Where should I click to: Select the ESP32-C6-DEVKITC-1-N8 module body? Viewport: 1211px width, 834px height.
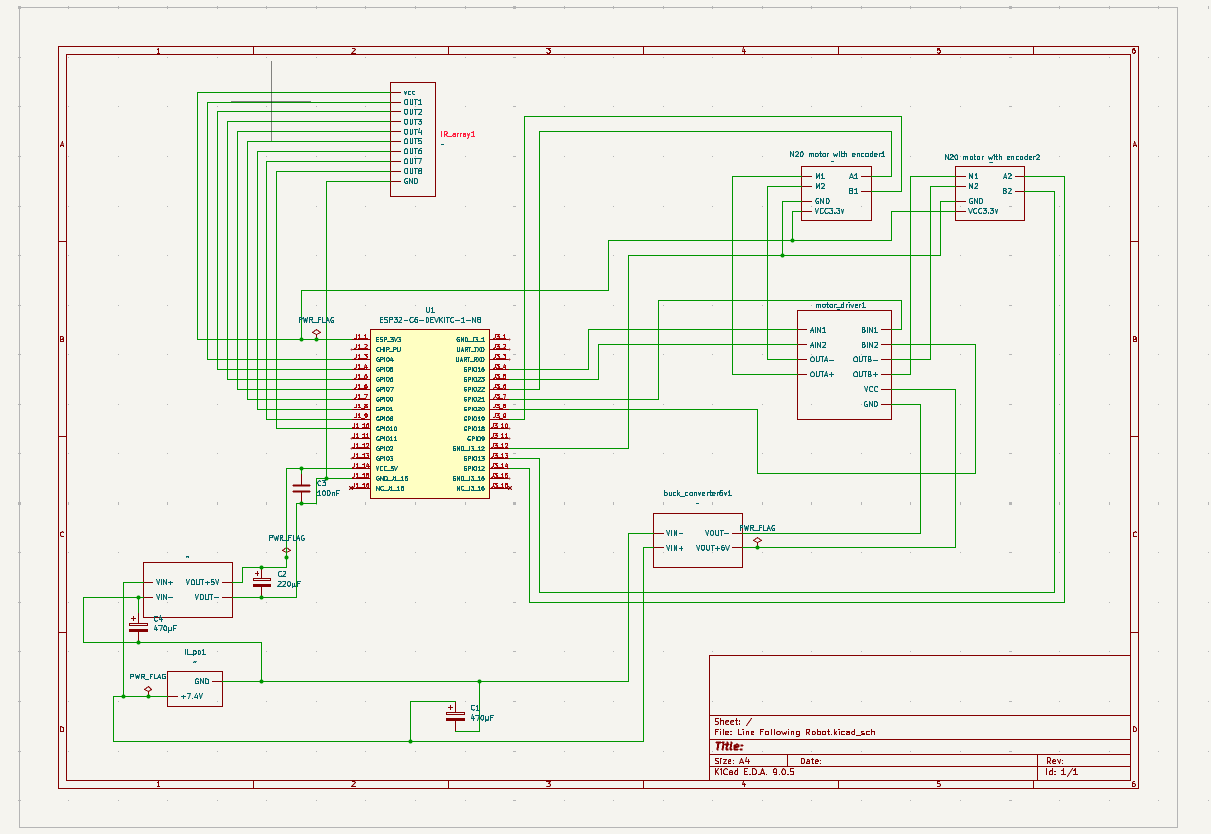pyautogui.click(x=428, y=413)
